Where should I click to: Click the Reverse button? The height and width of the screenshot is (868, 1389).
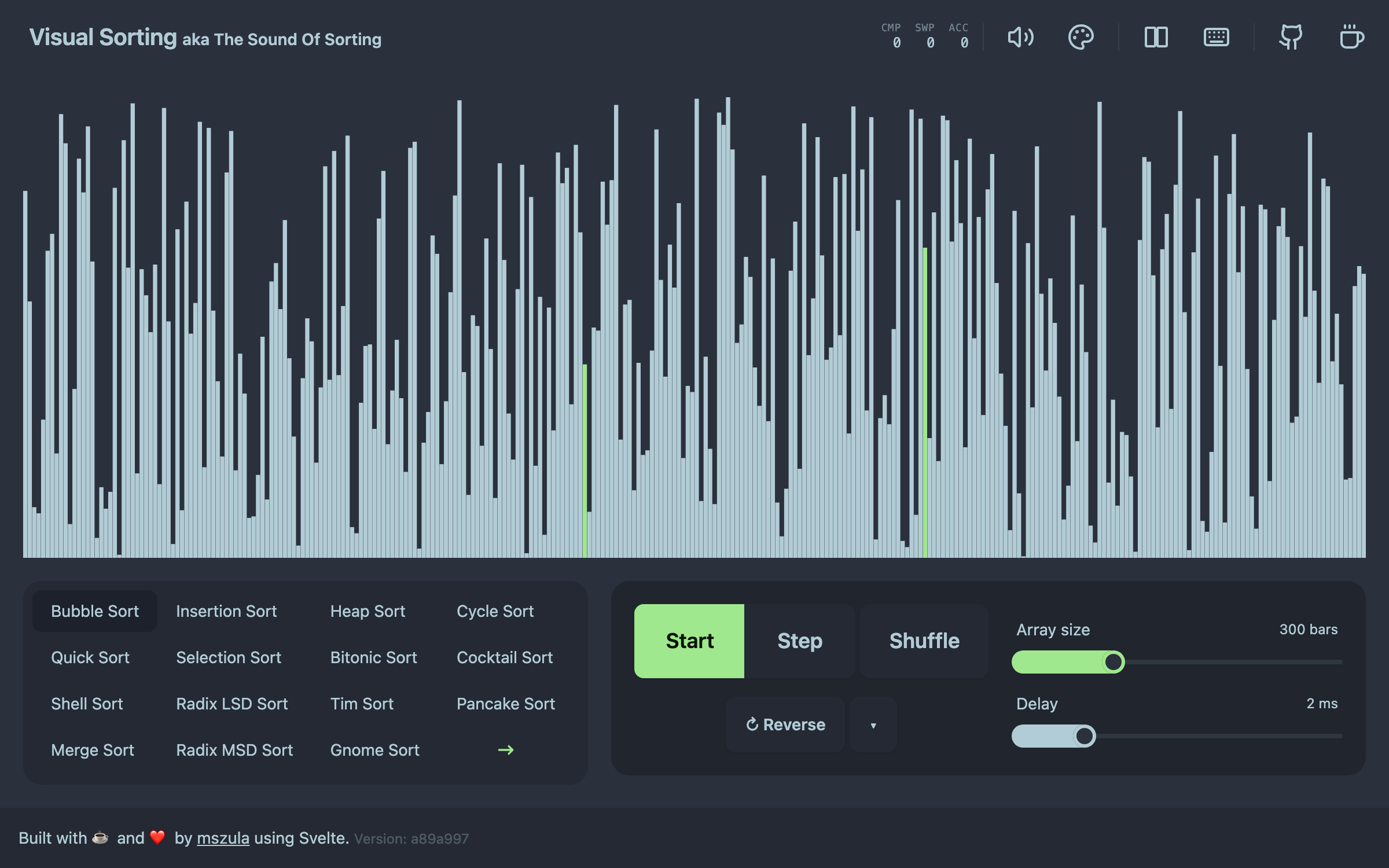click(785, 724)
